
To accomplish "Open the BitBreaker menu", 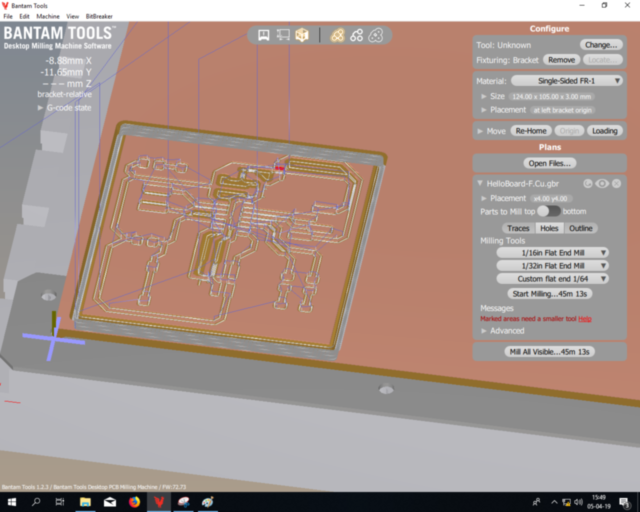I will (x=99, y=16).
